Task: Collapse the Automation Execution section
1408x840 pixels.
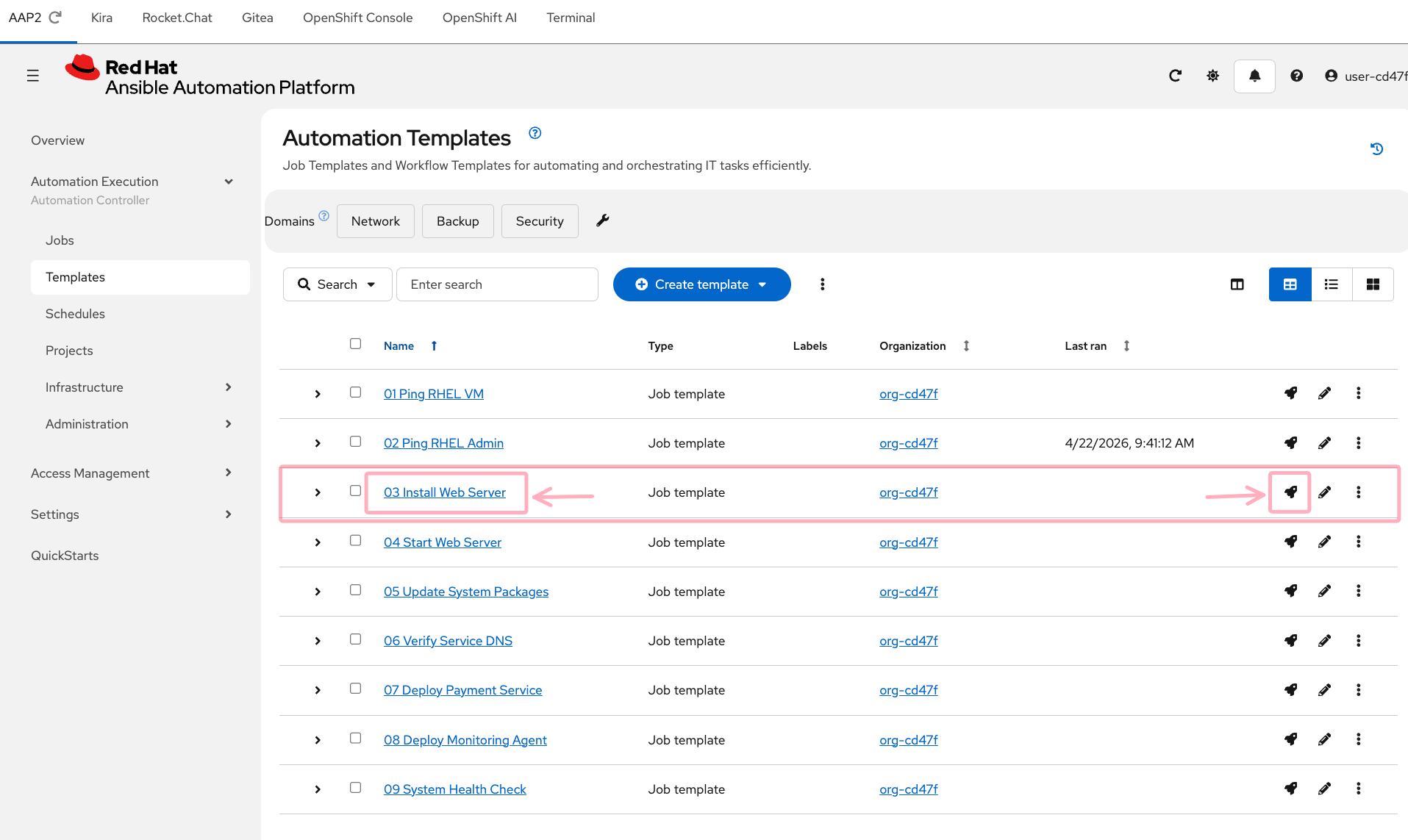Action: 228,182
